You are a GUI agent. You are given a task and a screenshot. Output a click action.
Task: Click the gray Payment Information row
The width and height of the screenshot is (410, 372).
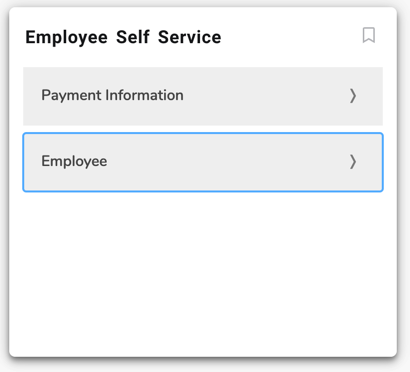203,96
